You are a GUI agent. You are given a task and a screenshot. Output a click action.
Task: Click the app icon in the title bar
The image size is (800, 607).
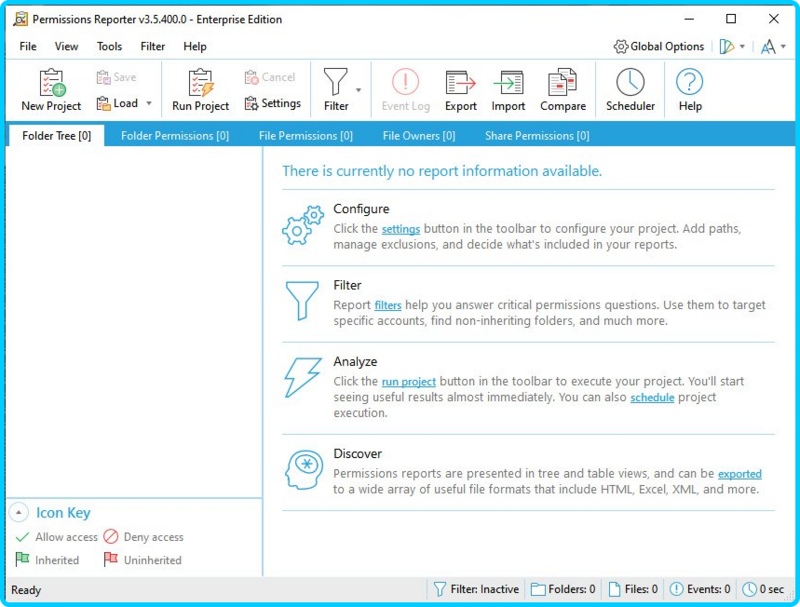(x=21, y=19)
